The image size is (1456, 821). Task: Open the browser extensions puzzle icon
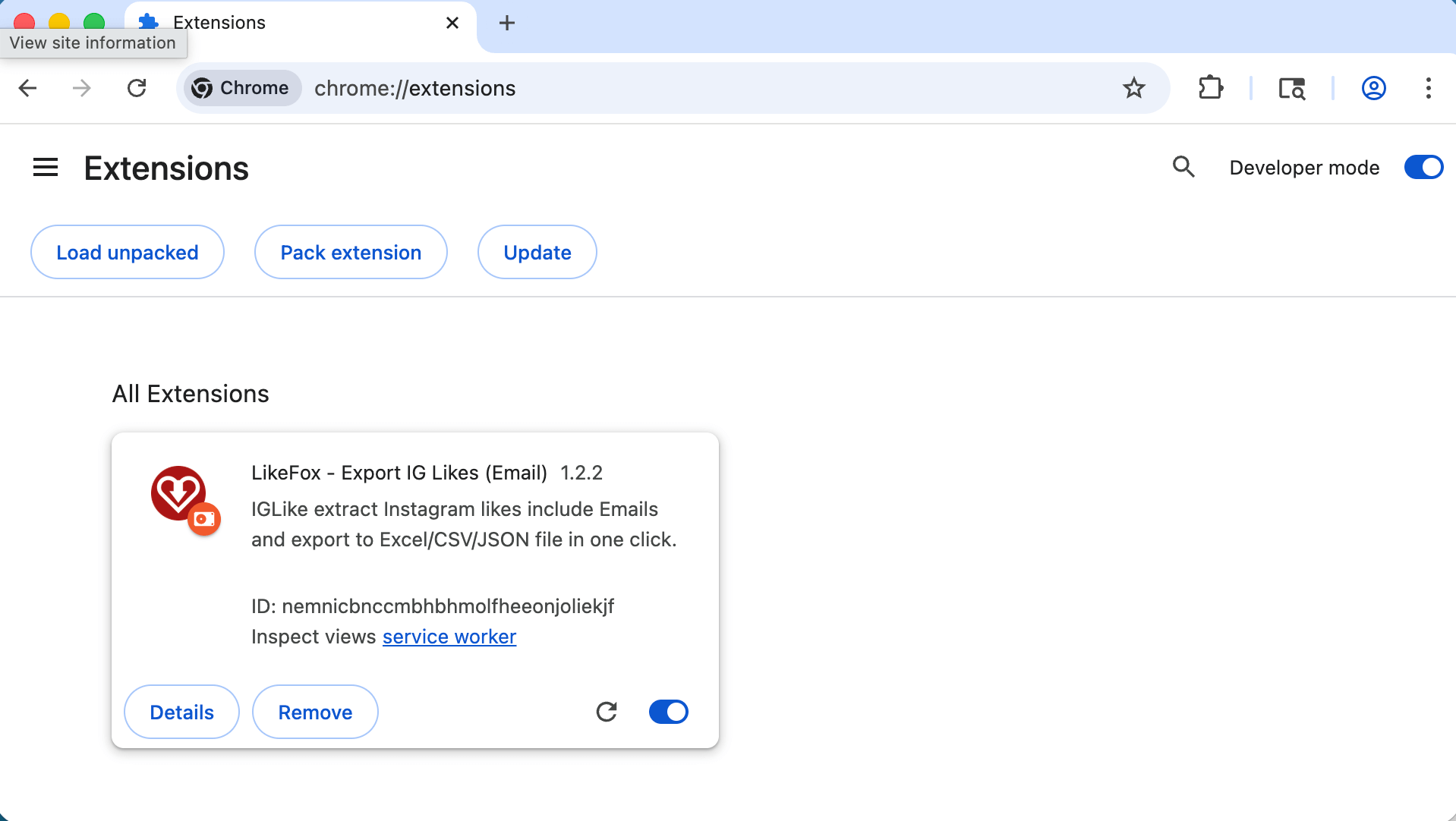[1210, 88]
